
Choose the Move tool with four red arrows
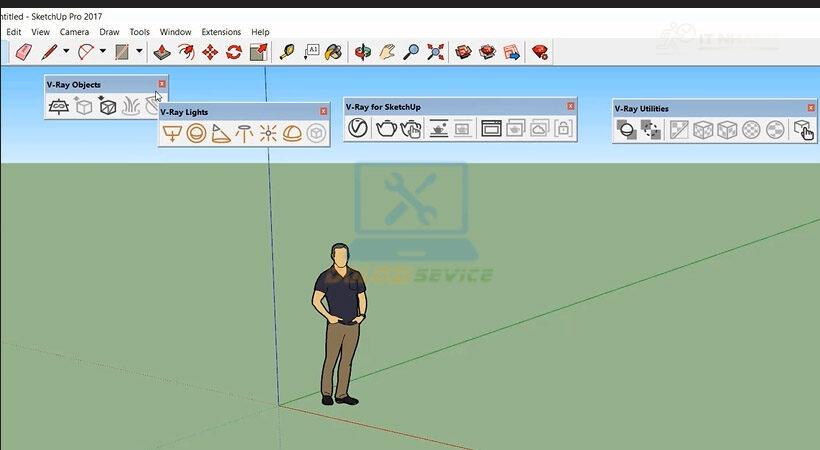(210, 52)
